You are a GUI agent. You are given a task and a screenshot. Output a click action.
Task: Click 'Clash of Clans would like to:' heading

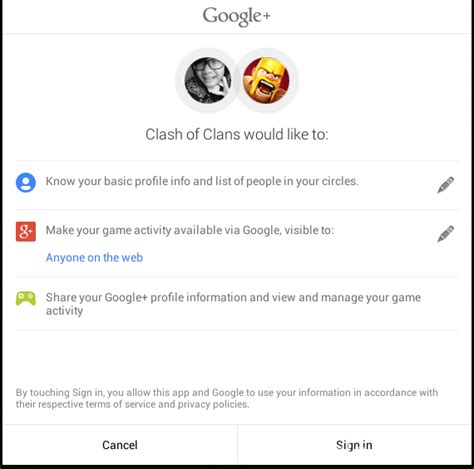tap(237, 134)
